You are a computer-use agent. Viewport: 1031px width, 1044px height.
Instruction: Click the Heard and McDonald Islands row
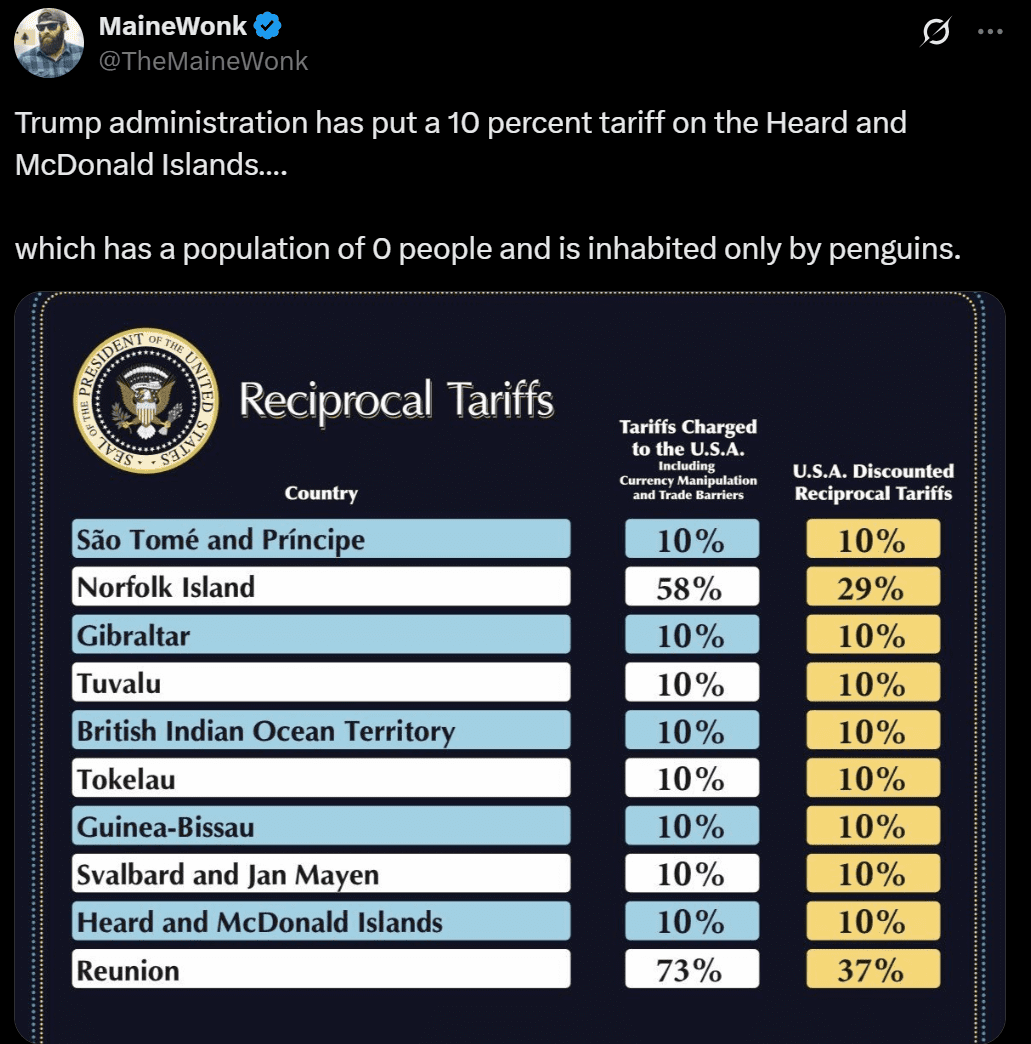pos(320,921)
